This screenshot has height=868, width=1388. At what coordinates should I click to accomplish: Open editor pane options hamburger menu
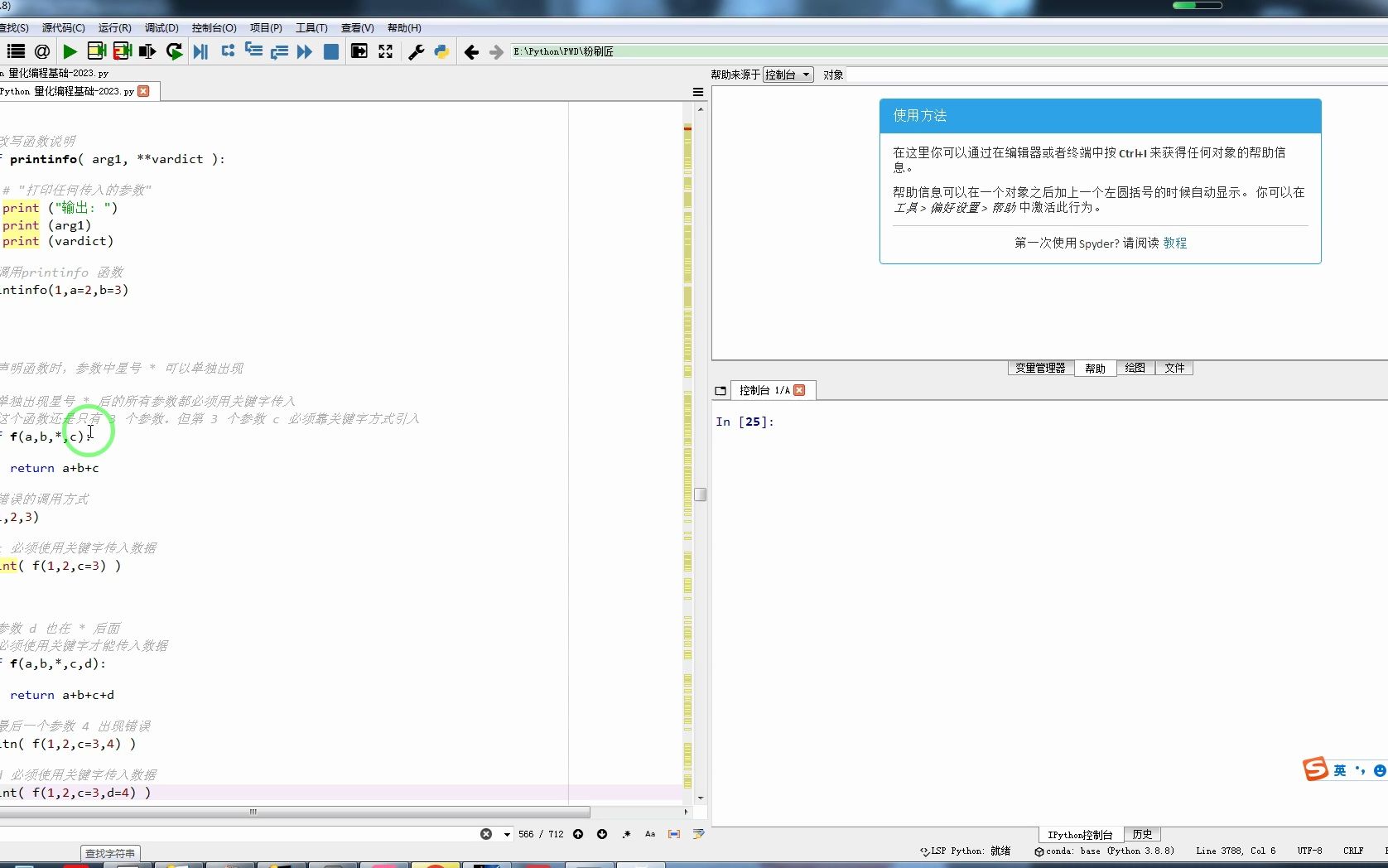point(697,92)
